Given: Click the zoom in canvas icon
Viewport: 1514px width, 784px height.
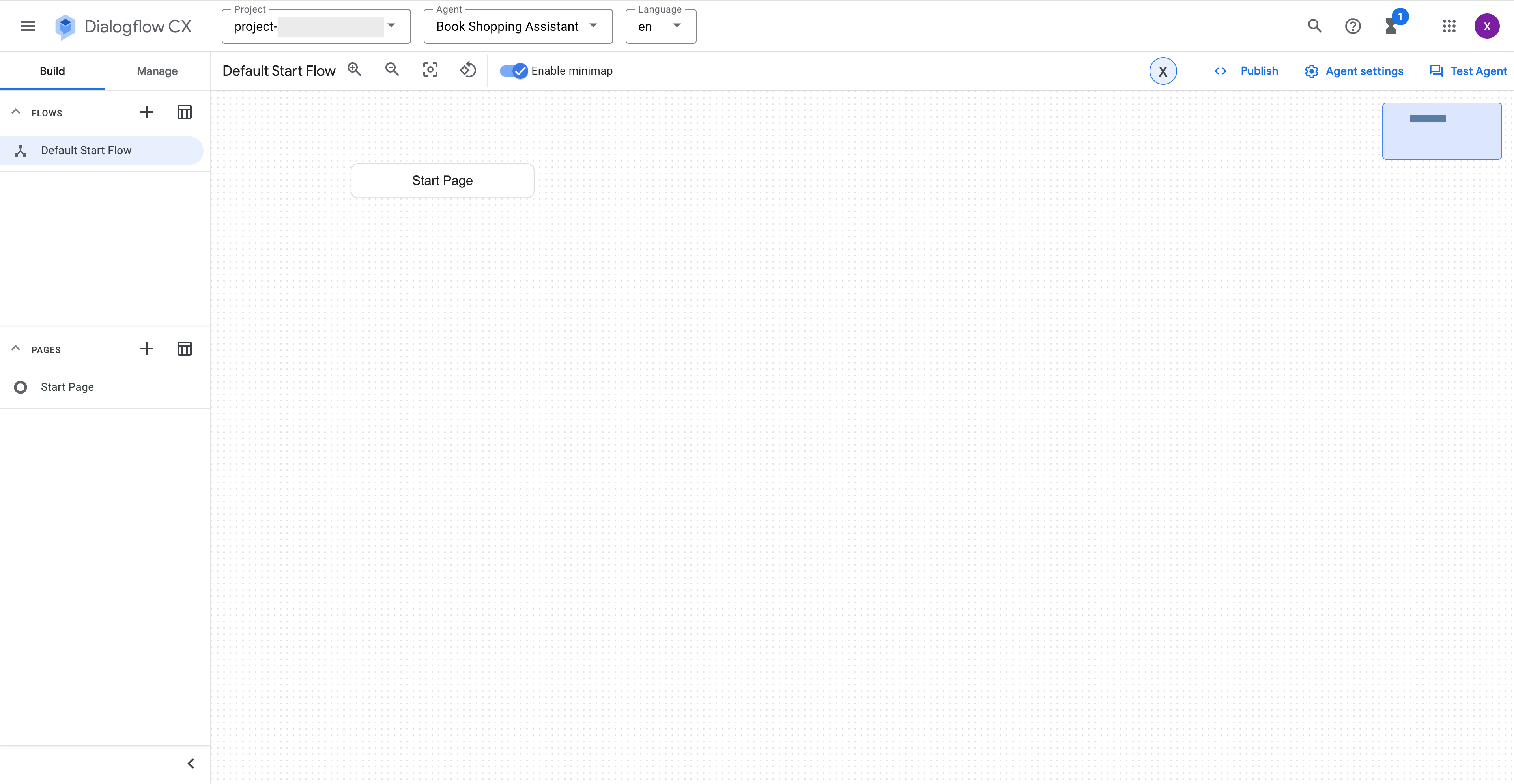Looking at the screenshot, I should (354, 70).
